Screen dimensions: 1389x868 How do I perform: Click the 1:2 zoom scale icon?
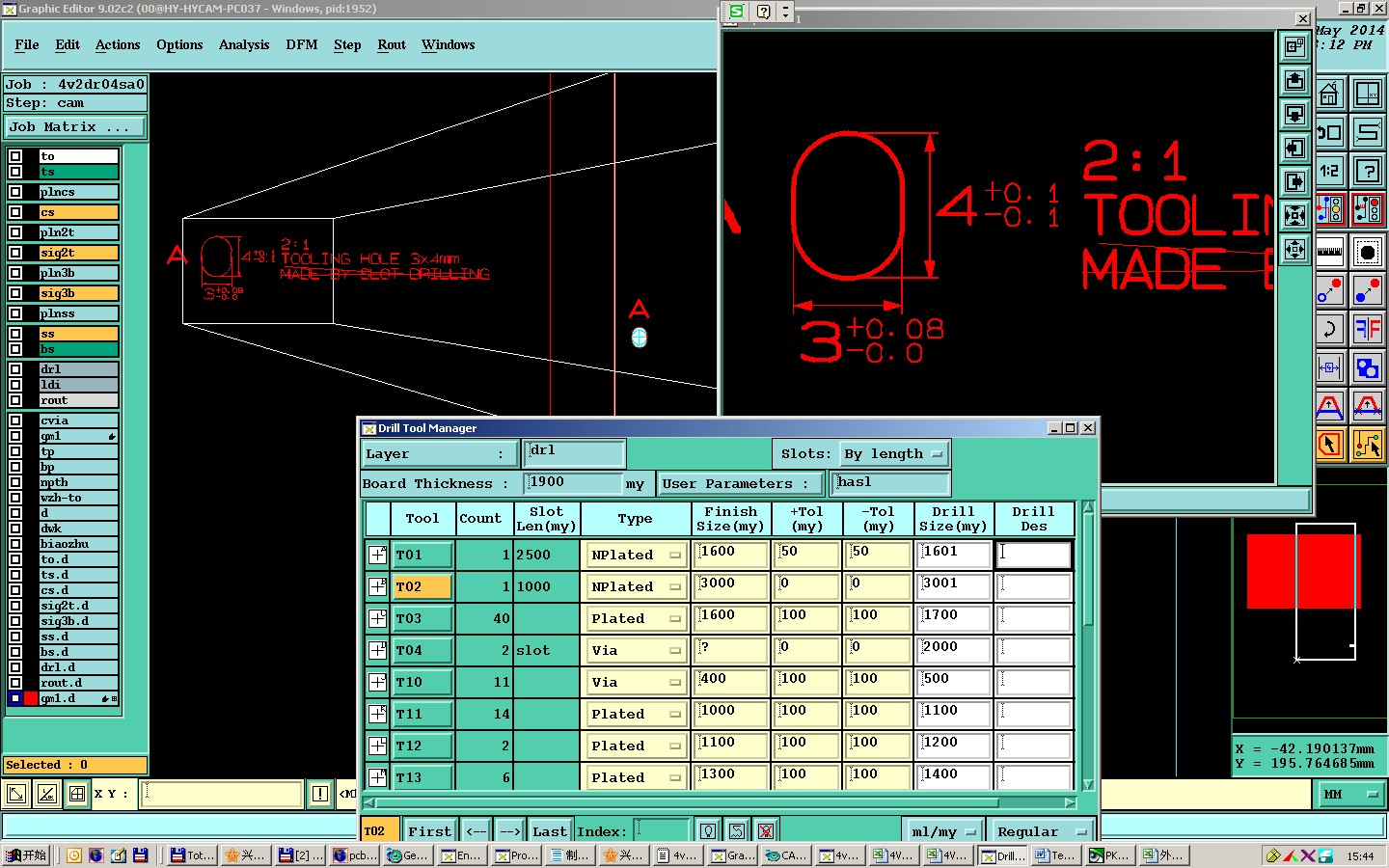pos(1329,172)
